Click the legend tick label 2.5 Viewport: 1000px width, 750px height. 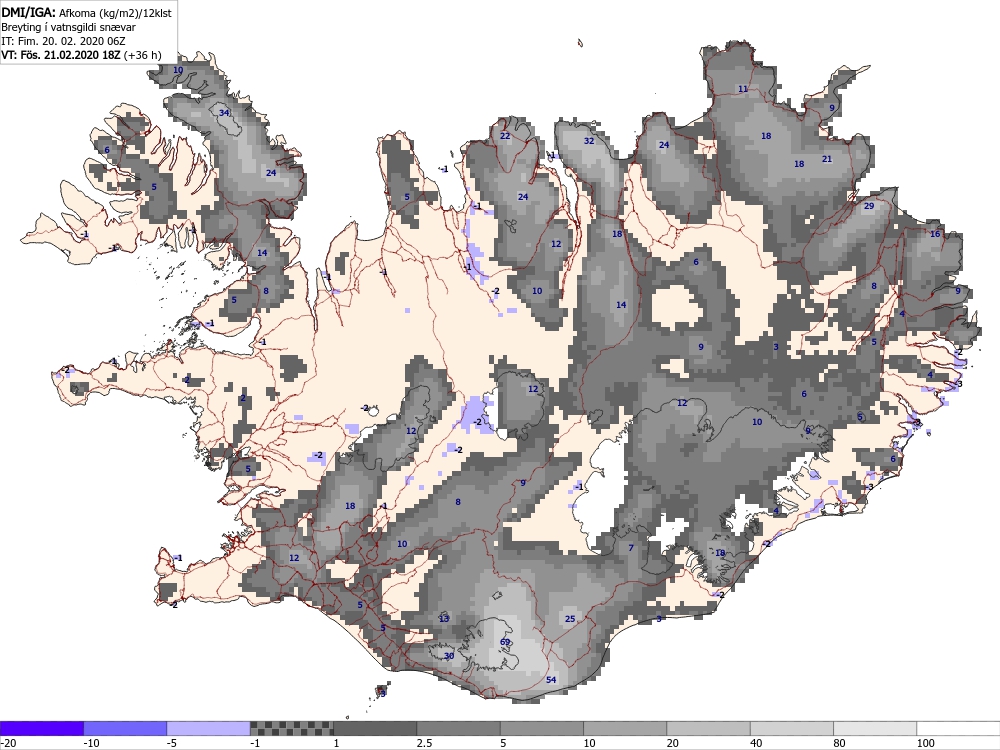424,743
